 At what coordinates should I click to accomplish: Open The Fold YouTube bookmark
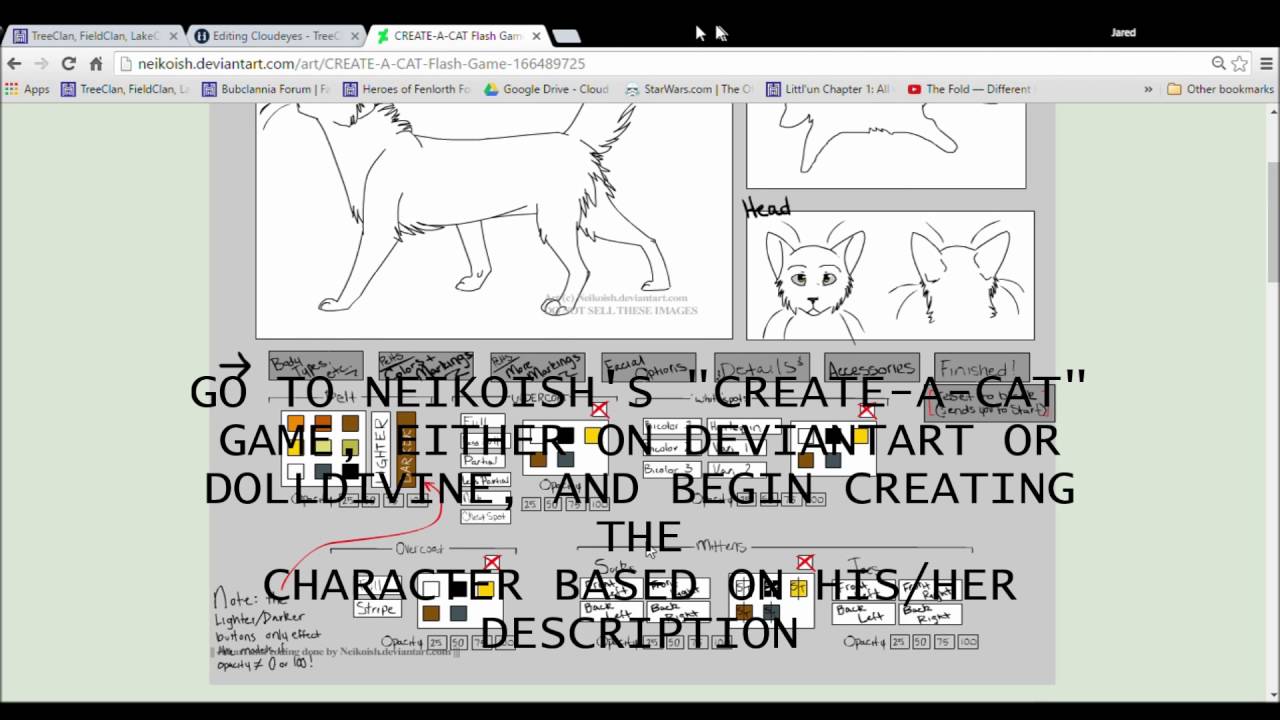[x=969, y=89]
